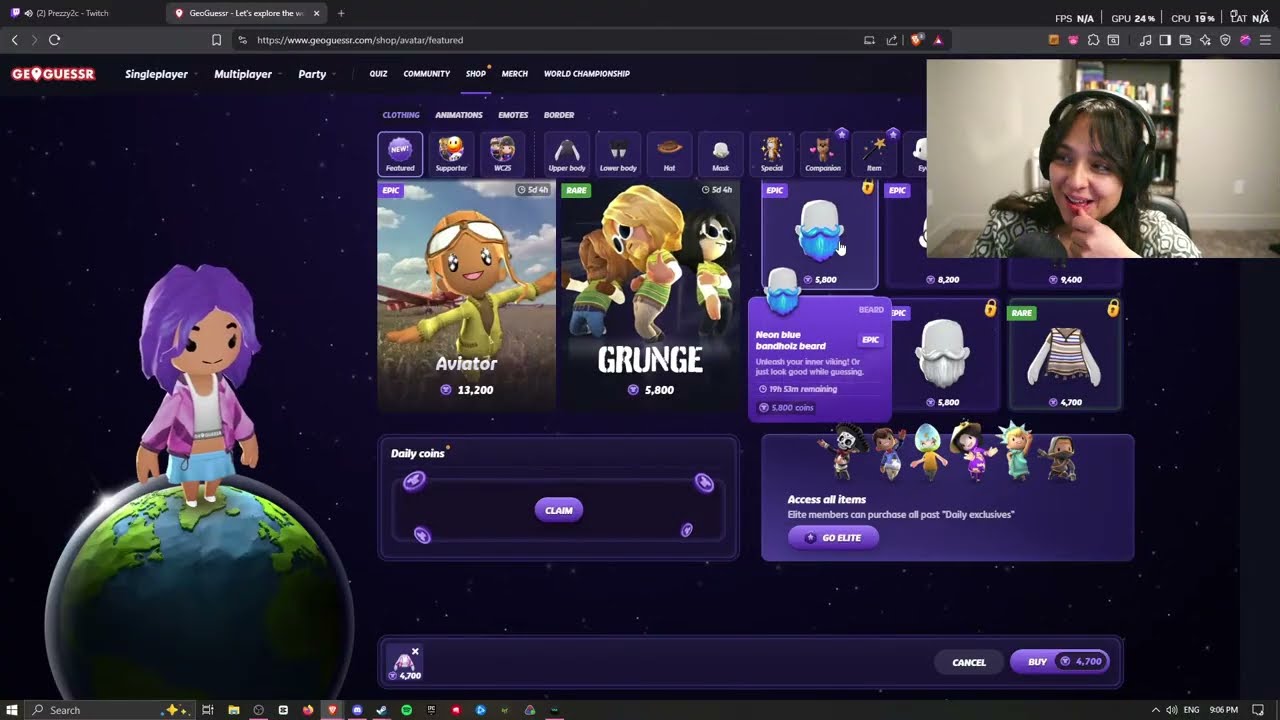Open the Windows Start menu

[x=12, y=710]
